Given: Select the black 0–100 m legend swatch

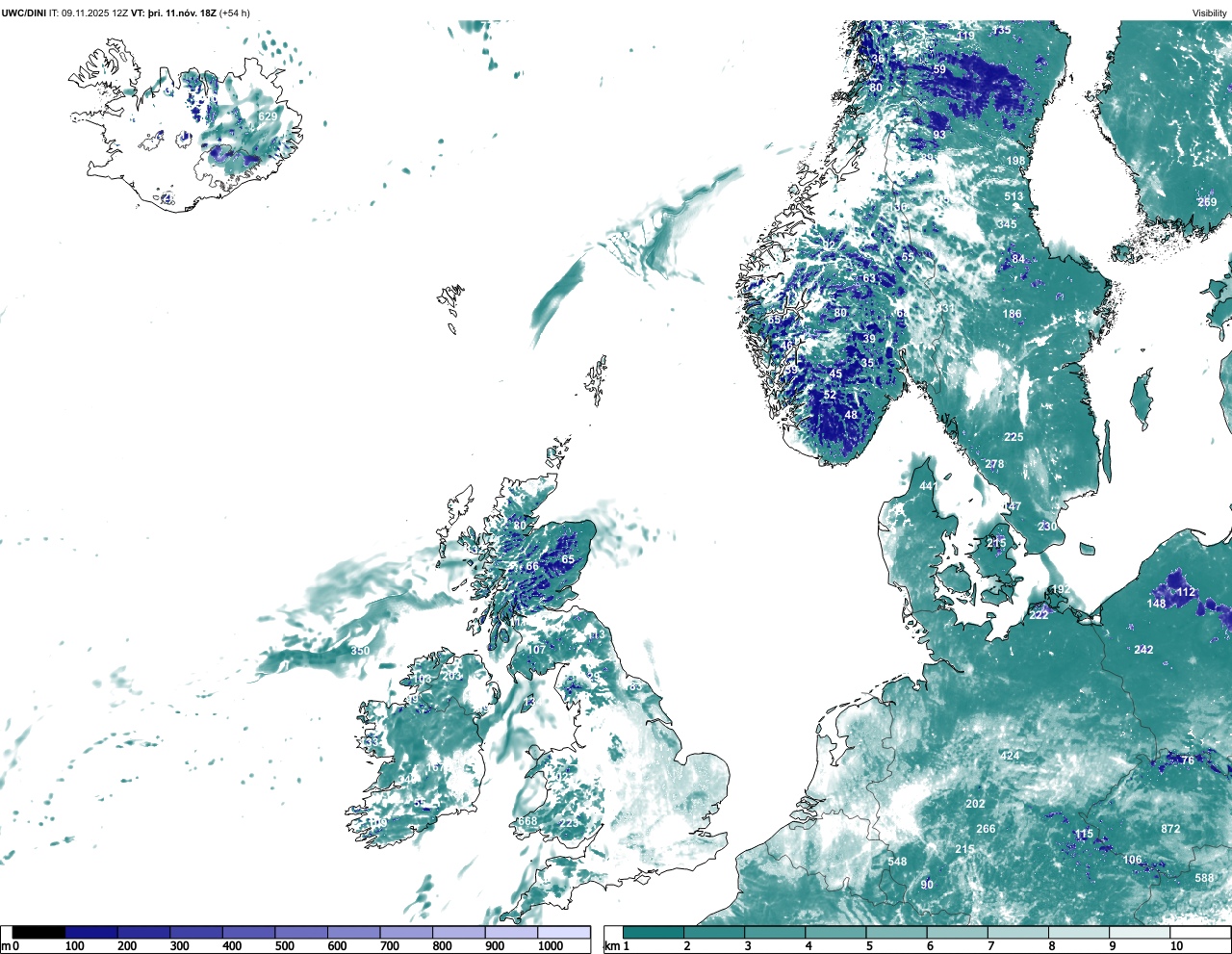Looking at the screenshot, I should (39, 932).
